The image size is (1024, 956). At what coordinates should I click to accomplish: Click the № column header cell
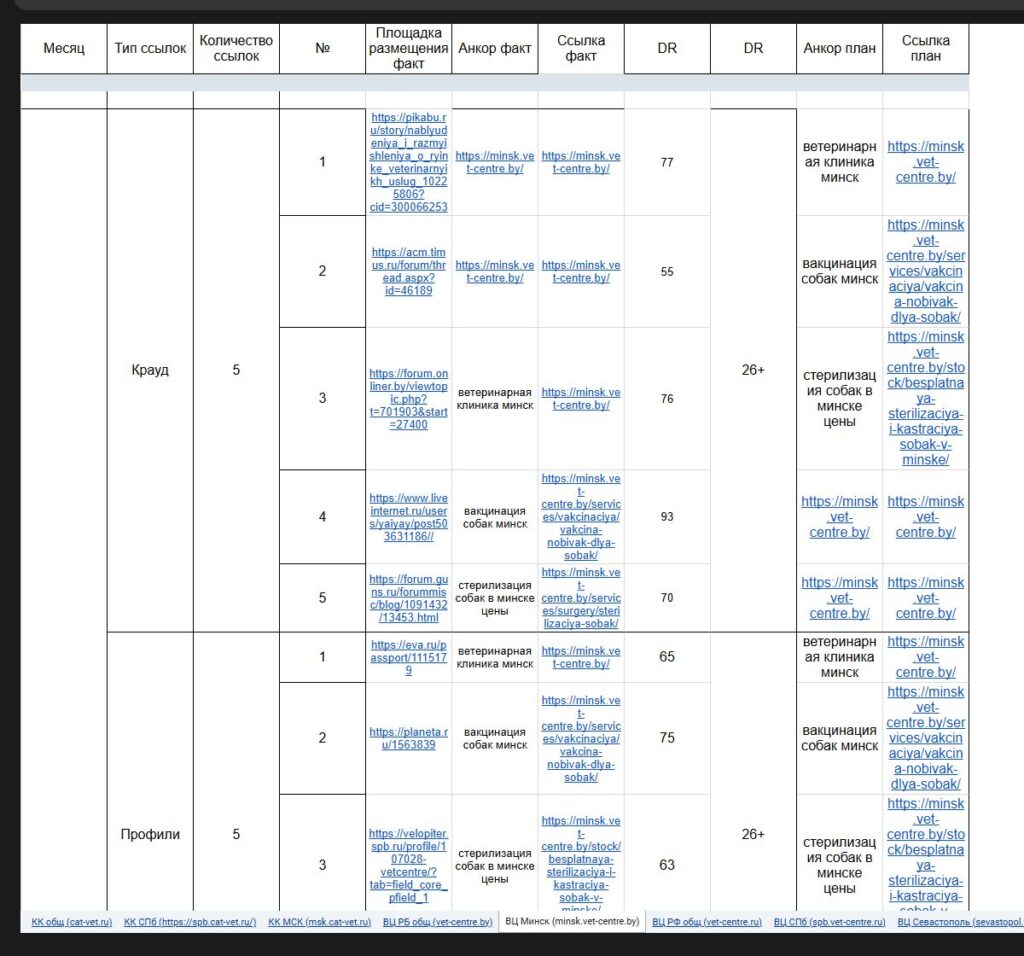click(x=323, y=48)
